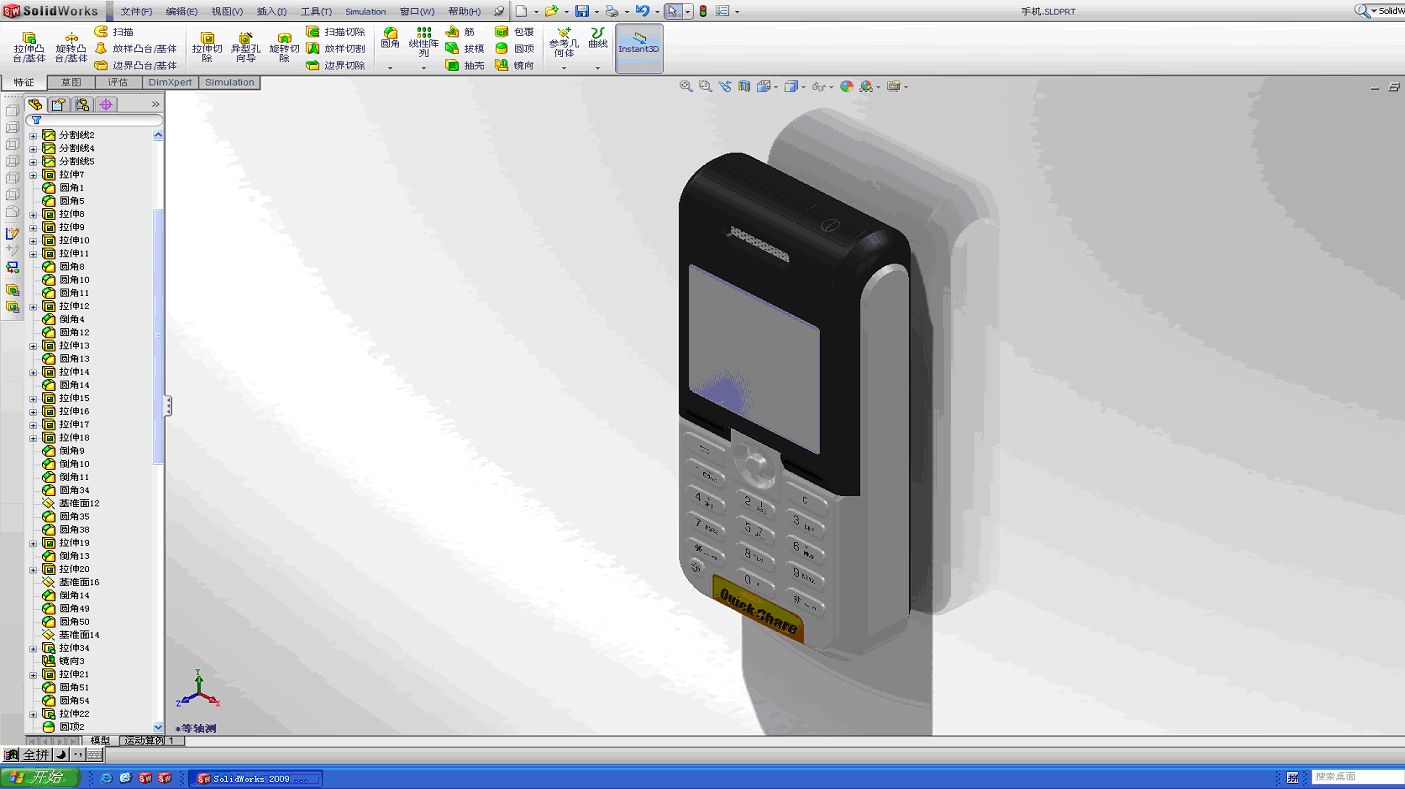Select the 旋转切除 revolved cut tool
1405x789 pixels.
click(284, 47)
